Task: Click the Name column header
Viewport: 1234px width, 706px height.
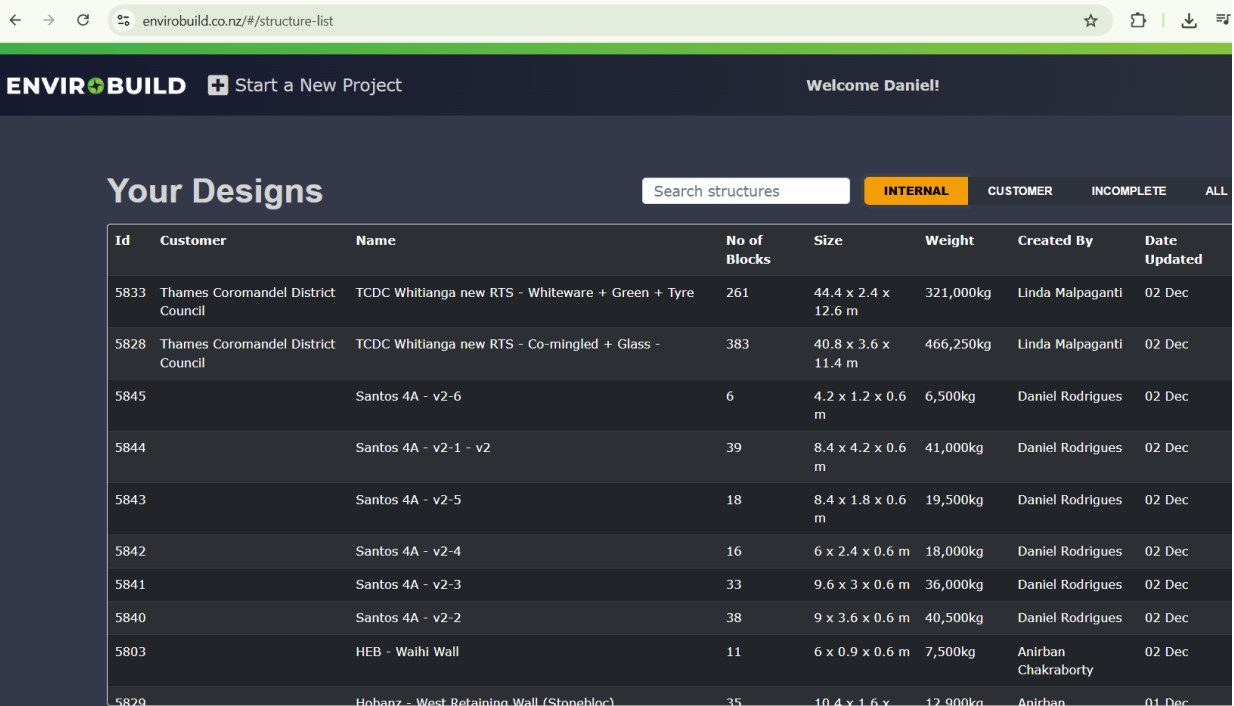Action: (375, 240)
